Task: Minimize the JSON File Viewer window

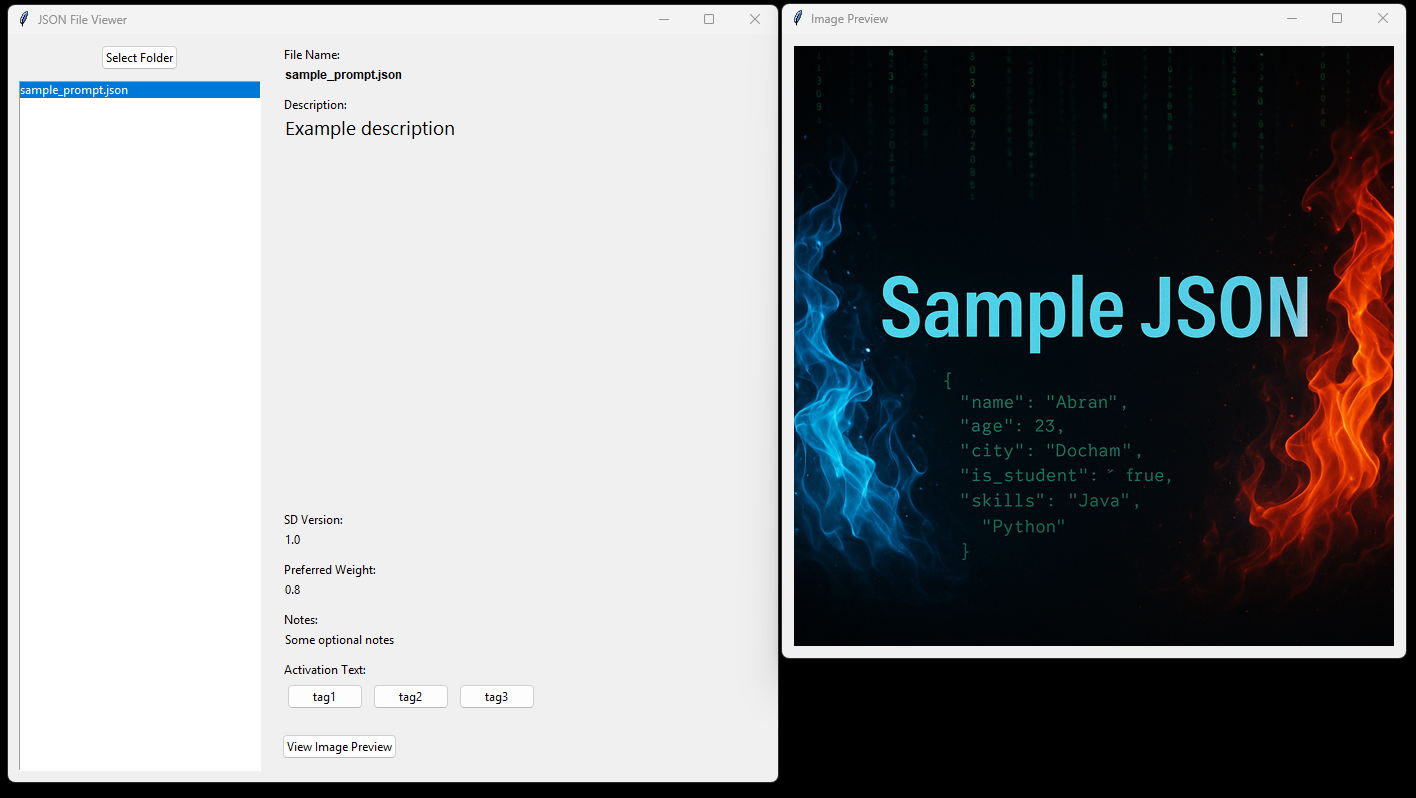Action: [x=663, y=19]
